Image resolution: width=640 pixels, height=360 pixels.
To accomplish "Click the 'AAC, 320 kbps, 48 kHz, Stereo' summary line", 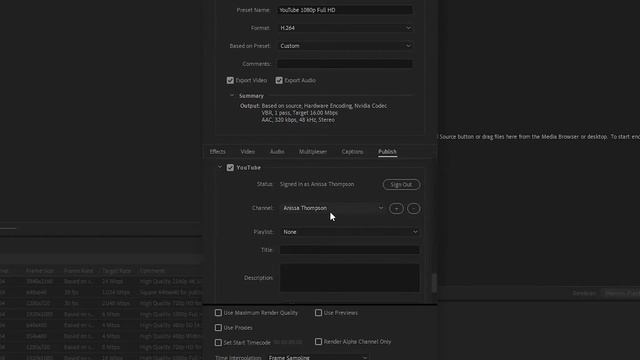I will click(298, 120).
